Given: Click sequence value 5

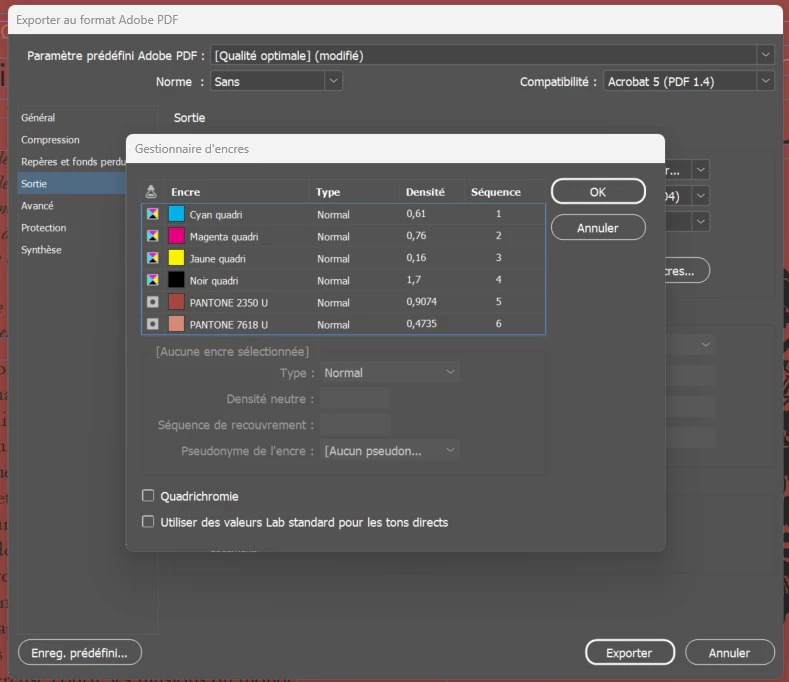Looking at the screenshot, I should coord(499,301).
